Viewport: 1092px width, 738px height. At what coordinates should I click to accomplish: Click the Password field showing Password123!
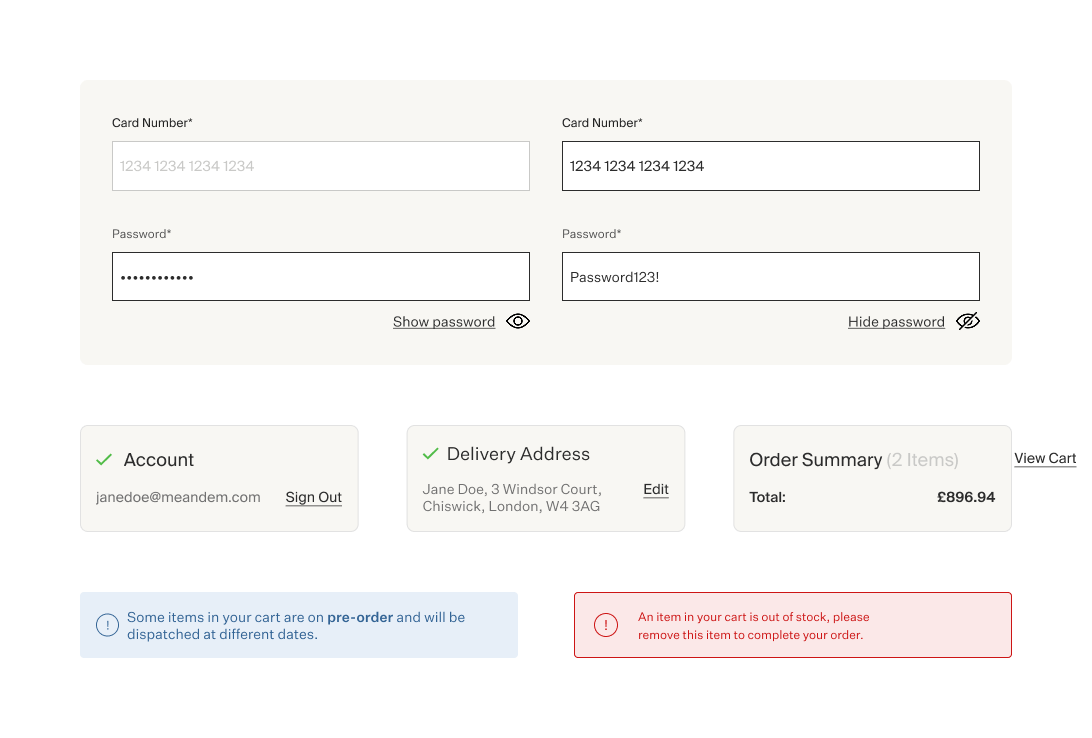click(x=770, y=277)
